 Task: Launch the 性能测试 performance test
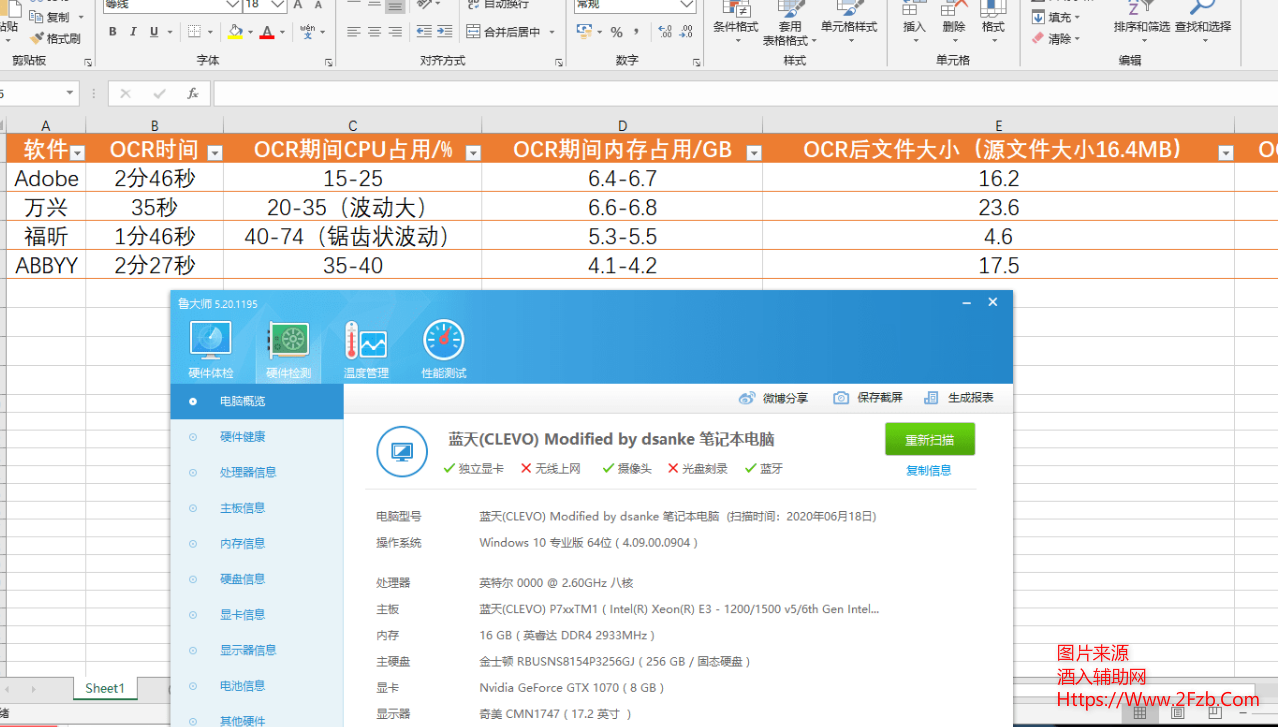(x=443, y=349)
